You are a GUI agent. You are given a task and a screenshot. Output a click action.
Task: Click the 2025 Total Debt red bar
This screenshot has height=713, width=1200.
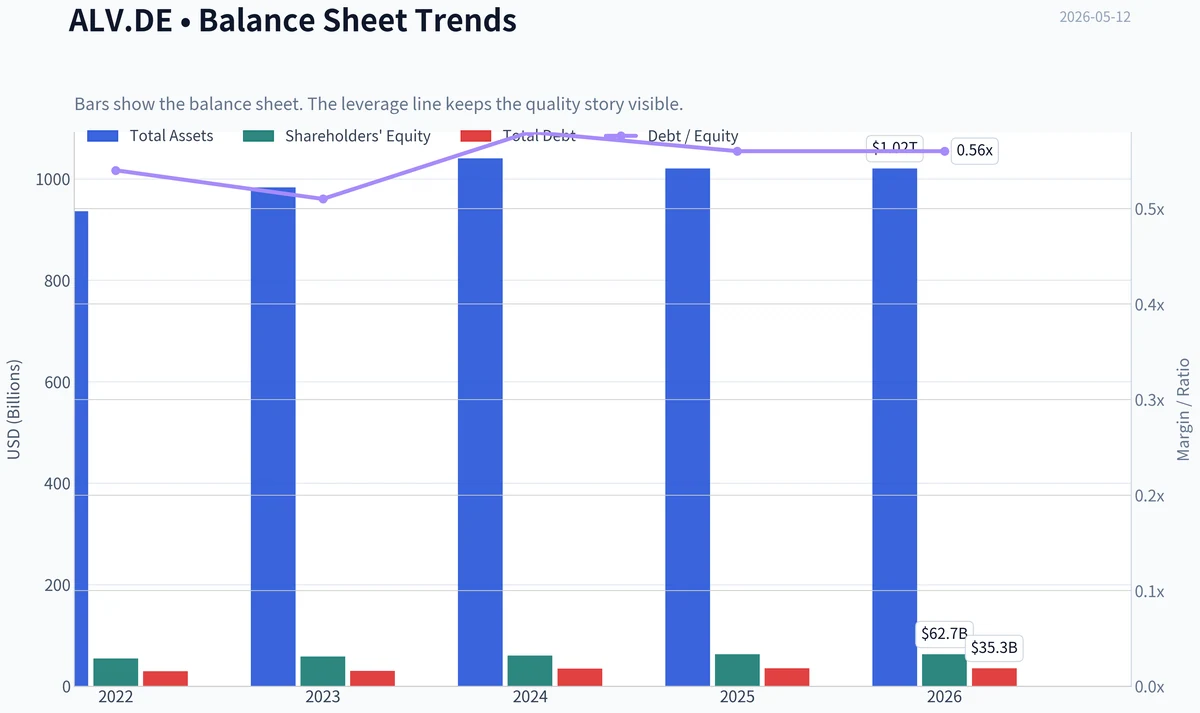tap(787, 677)
